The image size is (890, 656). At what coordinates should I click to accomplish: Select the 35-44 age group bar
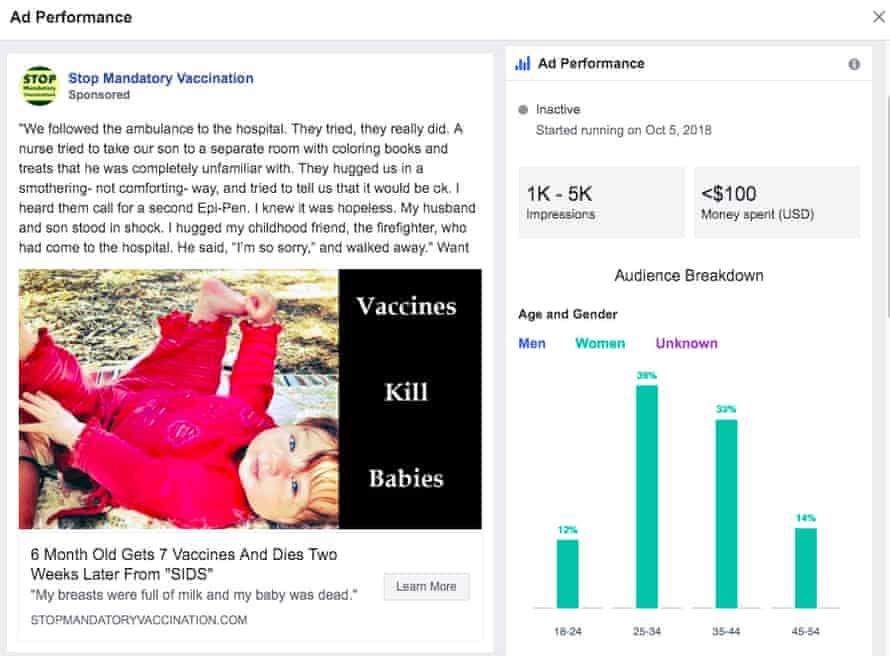pyautogui.click(x=726, y=513)
